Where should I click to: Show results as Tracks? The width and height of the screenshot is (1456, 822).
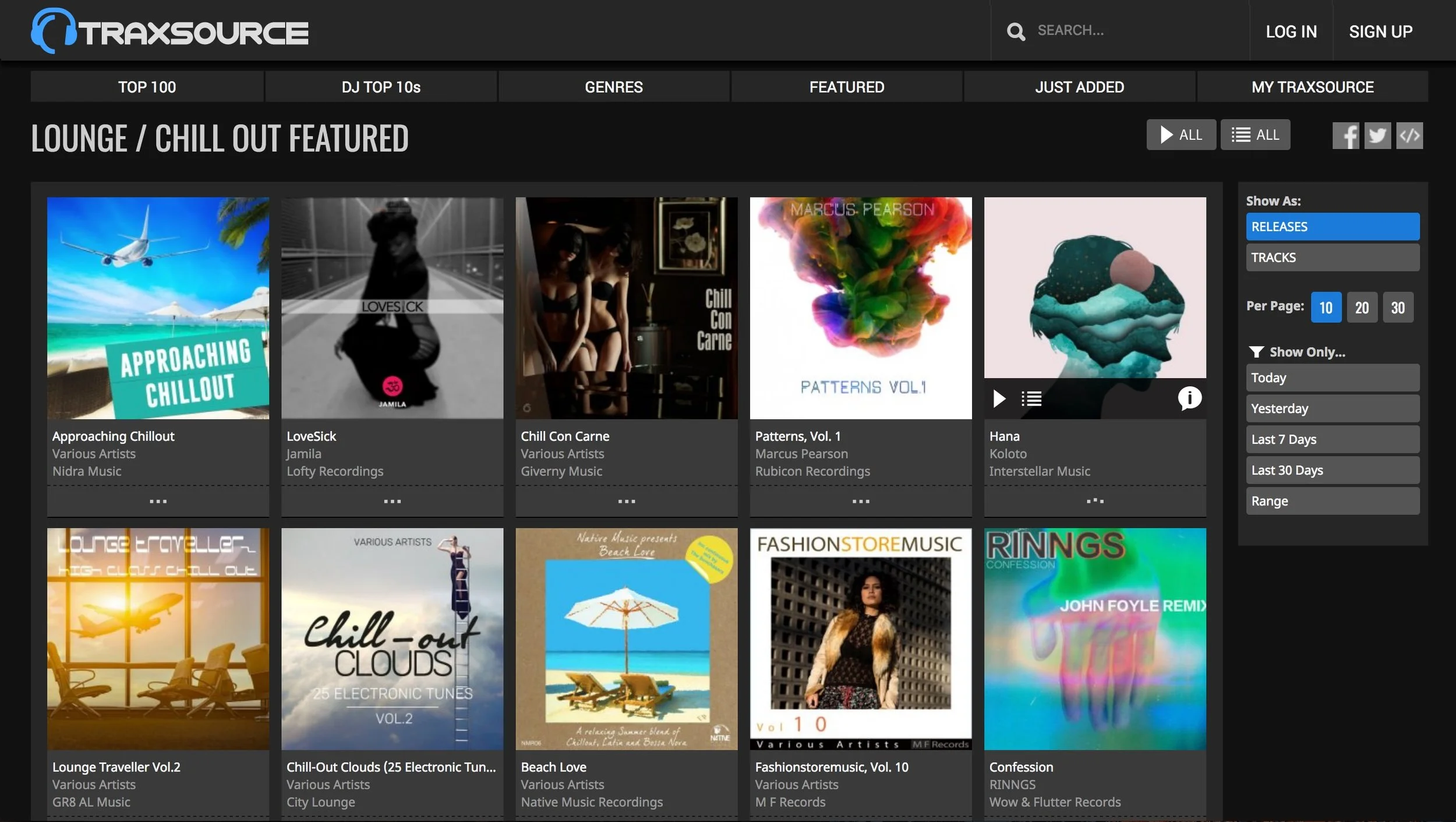1333,257
